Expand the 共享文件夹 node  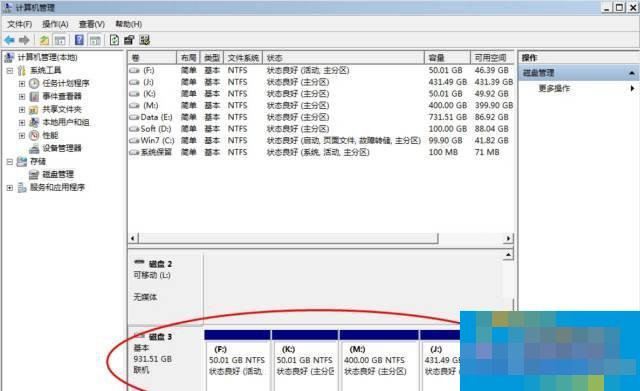(x=22, y=109)
